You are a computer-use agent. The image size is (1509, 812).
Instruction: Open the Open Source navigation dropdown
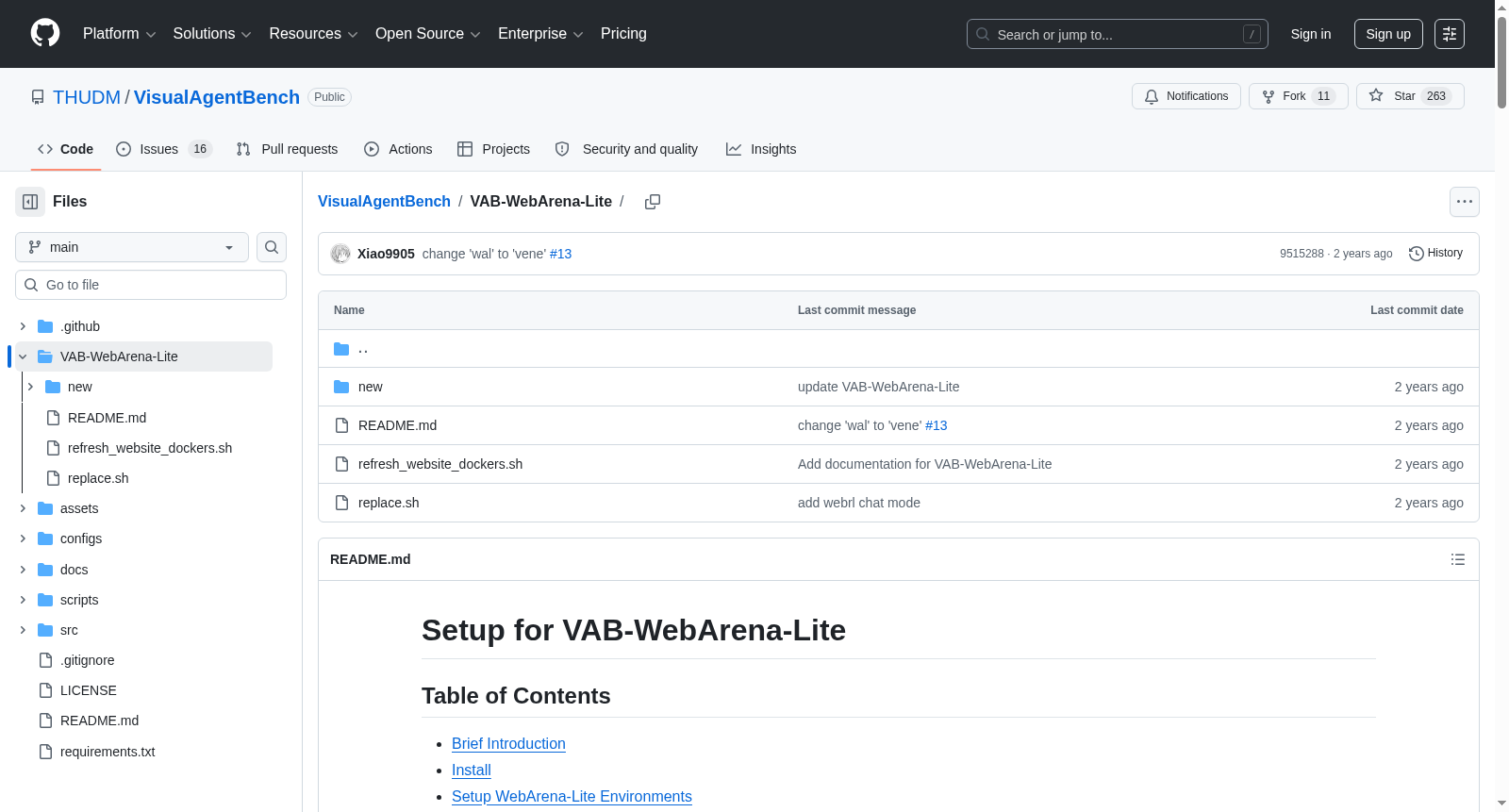click(427, 34)
